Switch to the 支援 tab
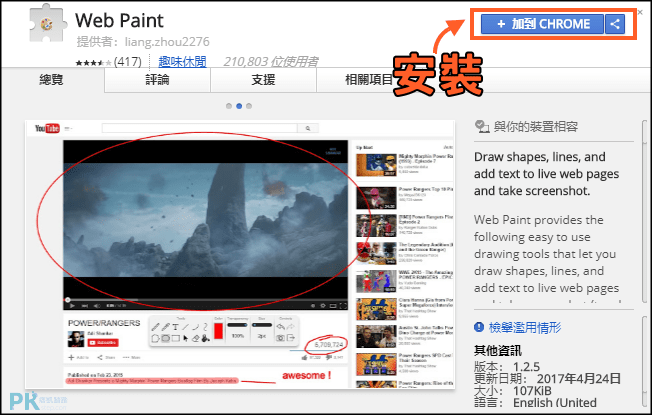Viewport: 652px width, 415px height. (263, 79)
